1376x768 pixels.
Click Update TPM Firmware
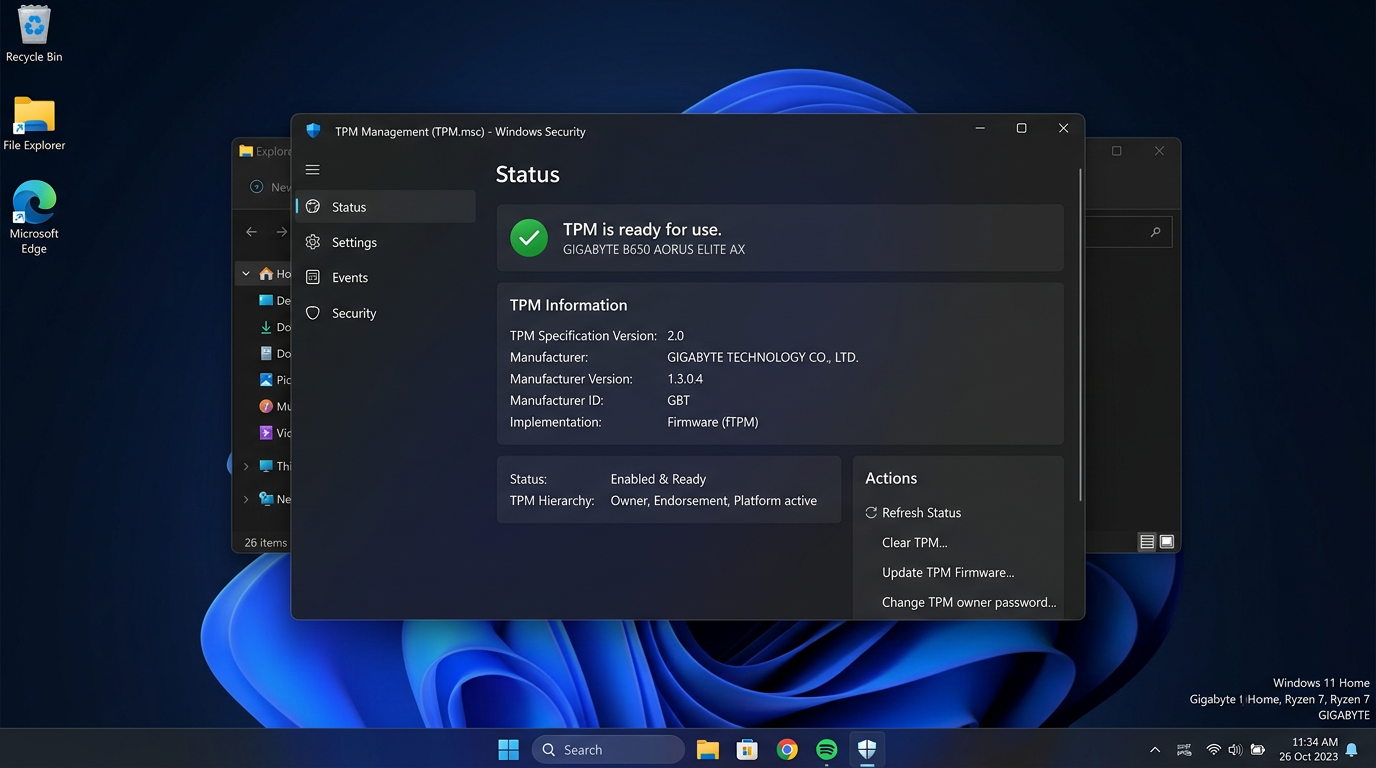pyautogui.click(x=947, y=572)
